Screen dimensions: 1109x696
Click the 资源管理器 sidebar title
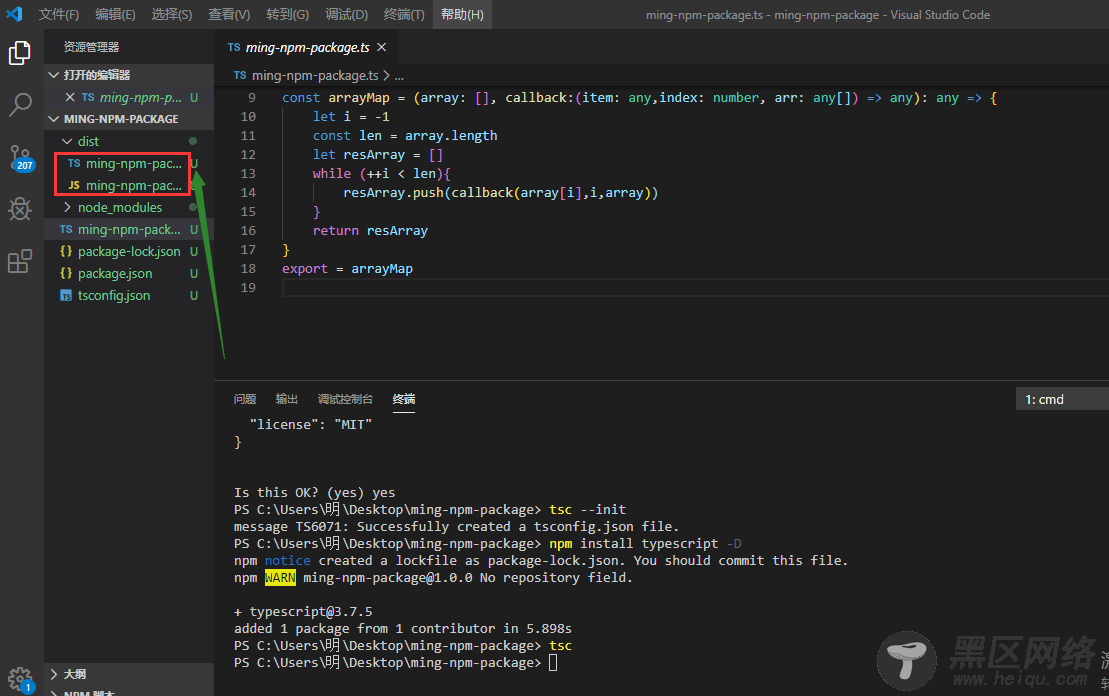[x=91, y=47]
